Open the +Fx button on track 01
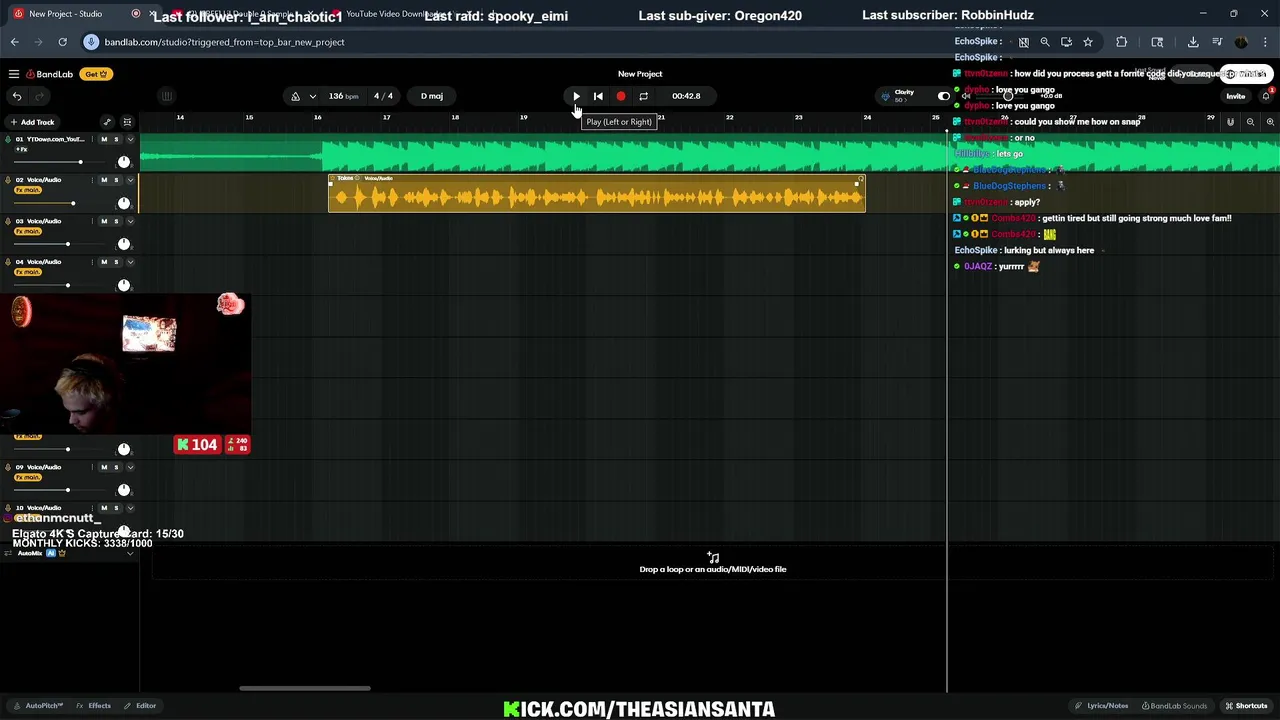 point(22,149)
